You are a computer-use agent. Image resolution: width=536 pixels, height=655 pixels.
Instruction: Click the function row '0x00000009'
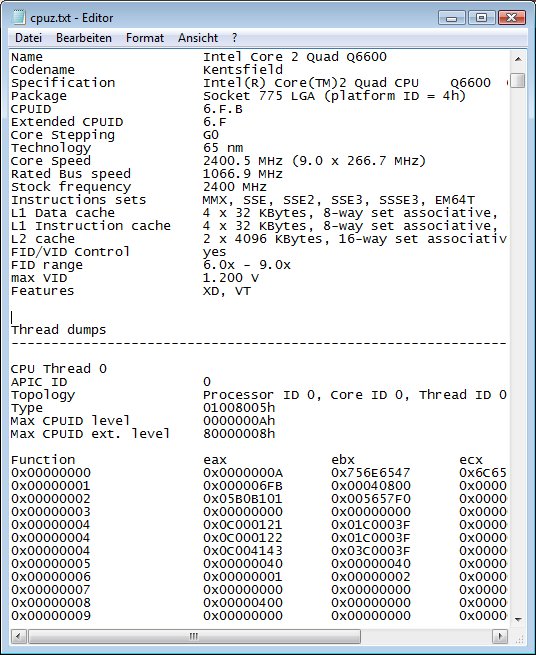pos(51,616)
